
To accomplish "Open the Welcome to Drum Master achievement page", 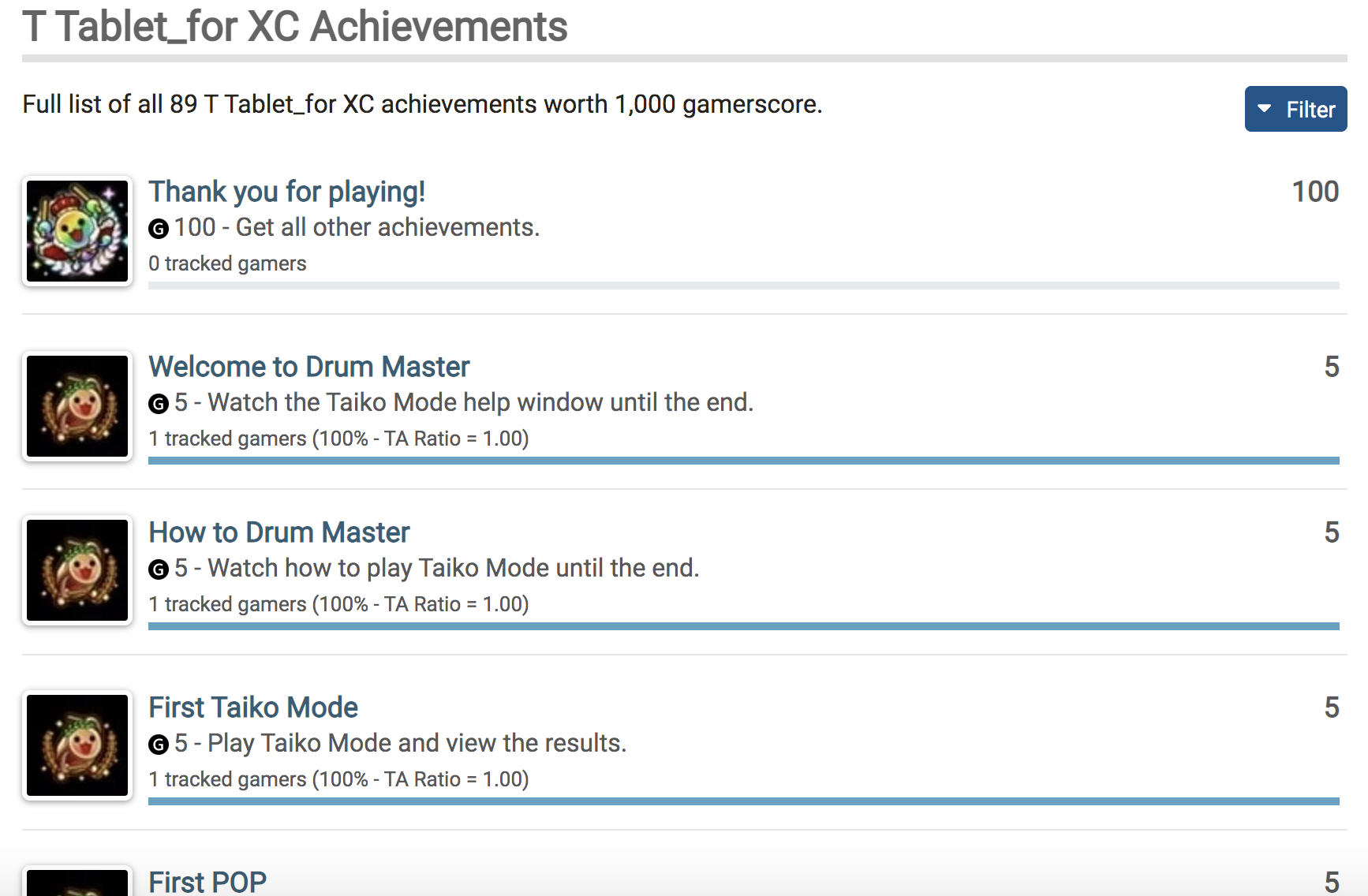I will click(308, 366).
